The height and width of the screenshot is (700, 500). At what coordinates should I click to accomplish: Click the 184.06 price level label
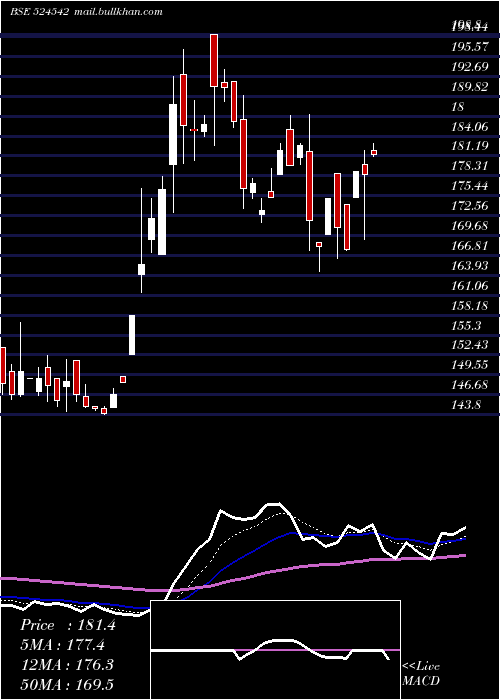pyautogui.click(x=470, y=126)
